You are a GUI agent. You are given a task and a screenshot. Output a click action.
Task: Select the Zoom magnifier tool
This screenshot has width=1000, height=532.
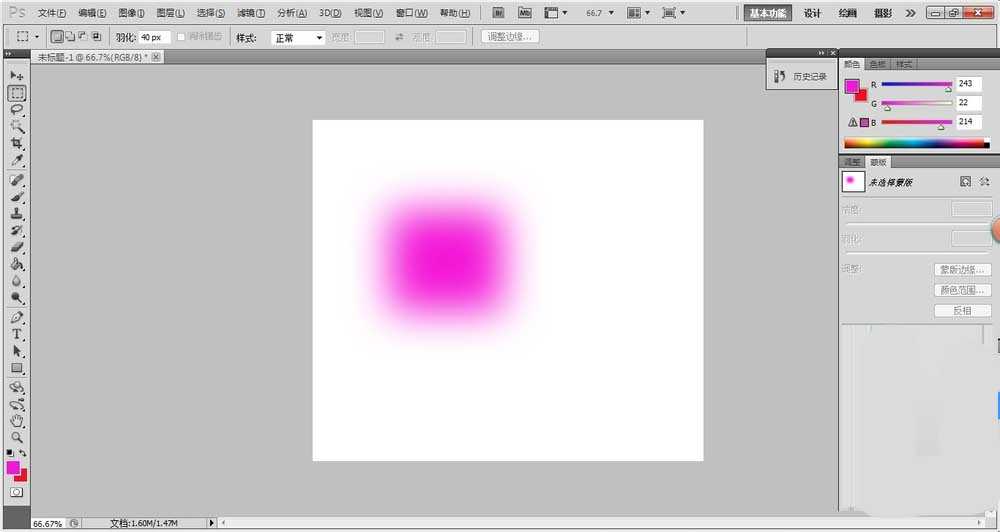[17, 438]
